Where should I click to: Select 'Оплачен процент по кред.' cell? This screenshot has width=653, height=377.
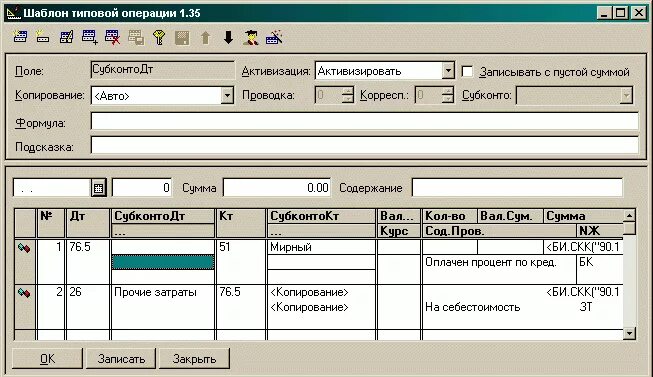tap(499, 270)
